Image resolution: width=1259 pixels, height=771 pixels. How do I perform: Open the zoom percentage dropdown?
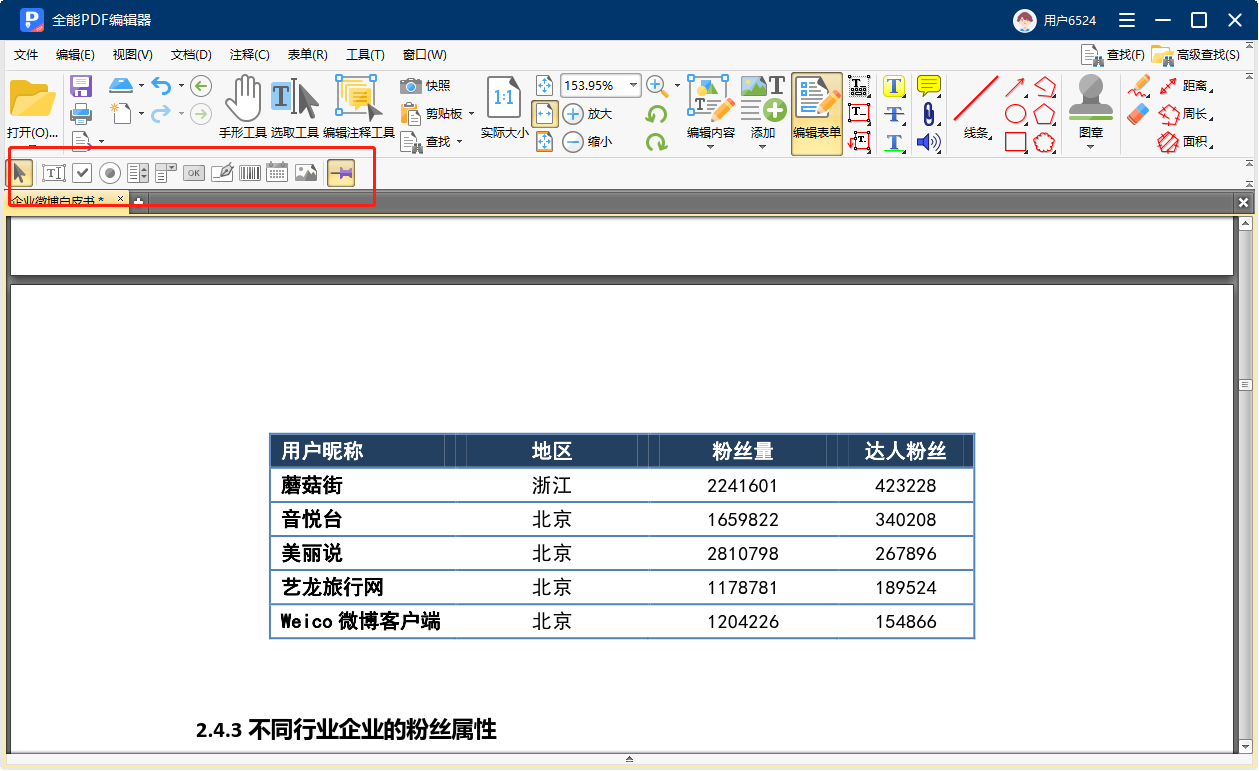pos(633,86)
